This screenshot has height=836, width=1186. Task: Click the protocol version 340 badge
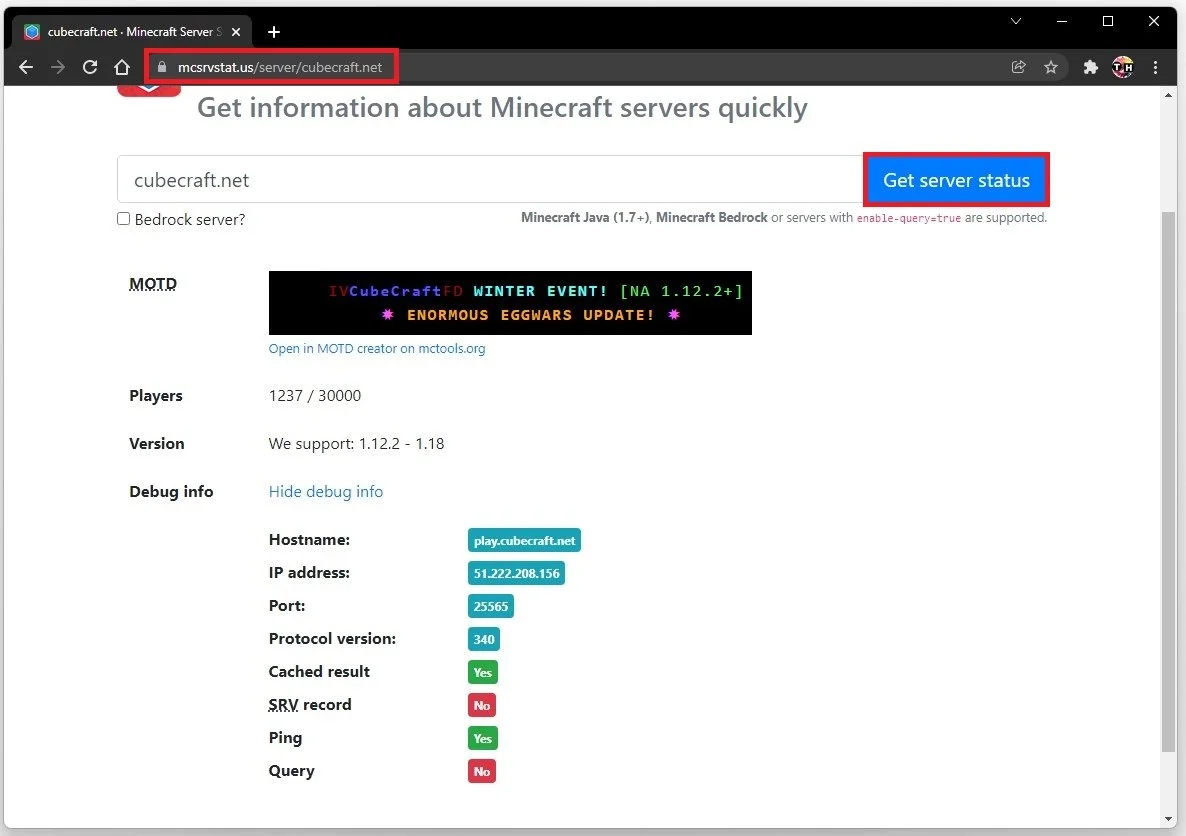pyautogui.click(x=484, y=639)
